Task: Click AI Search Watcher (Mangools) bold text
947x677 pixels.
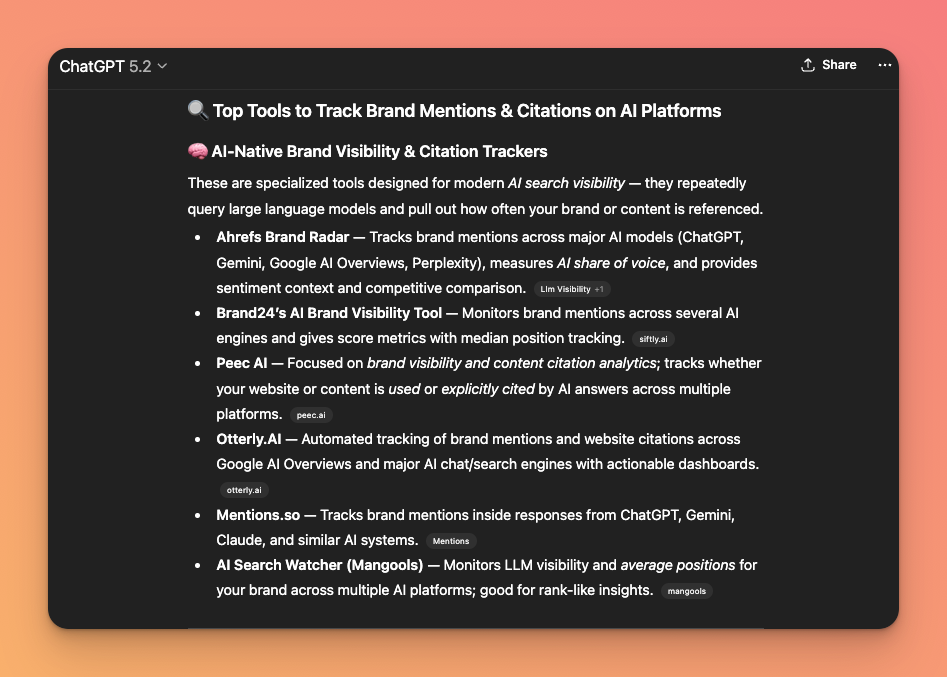Action: click(x=319, y=565)
